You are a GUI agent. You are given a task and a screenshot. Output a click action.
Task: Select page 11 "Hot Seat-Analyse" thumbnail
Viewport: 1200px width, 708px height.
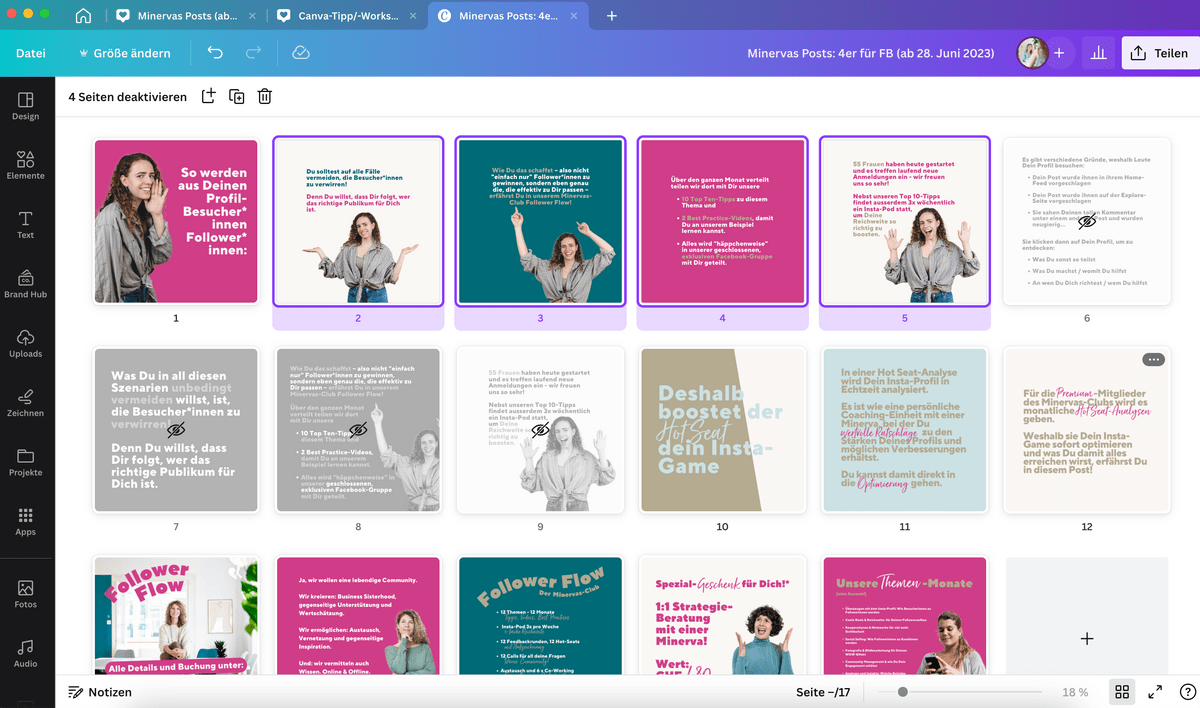(x=904, y=430)
